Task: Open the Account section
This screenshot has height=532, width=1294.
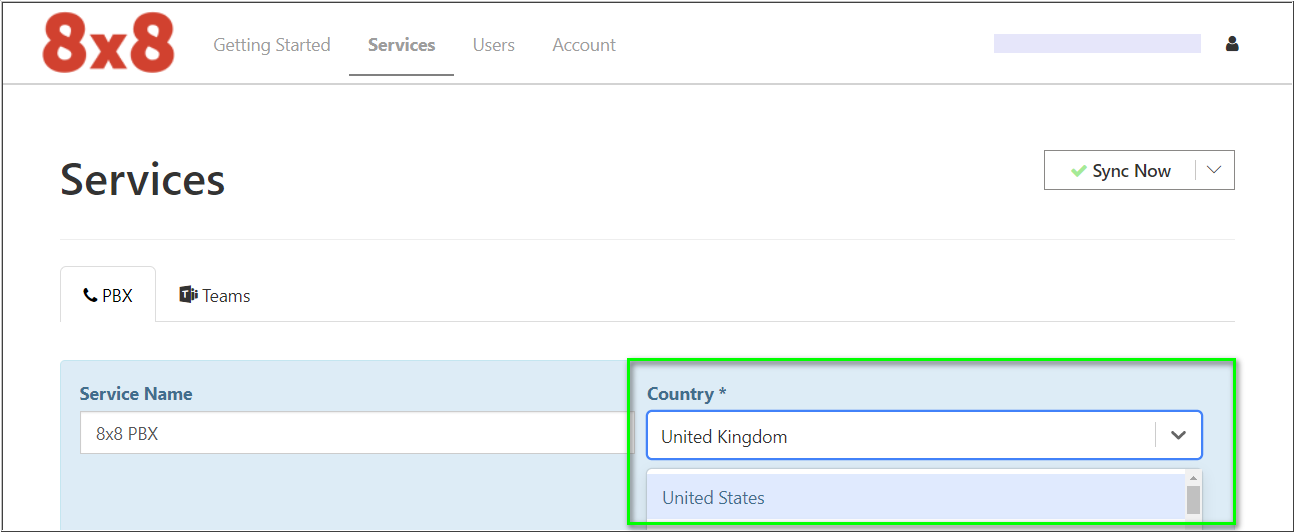Action: 584,45
